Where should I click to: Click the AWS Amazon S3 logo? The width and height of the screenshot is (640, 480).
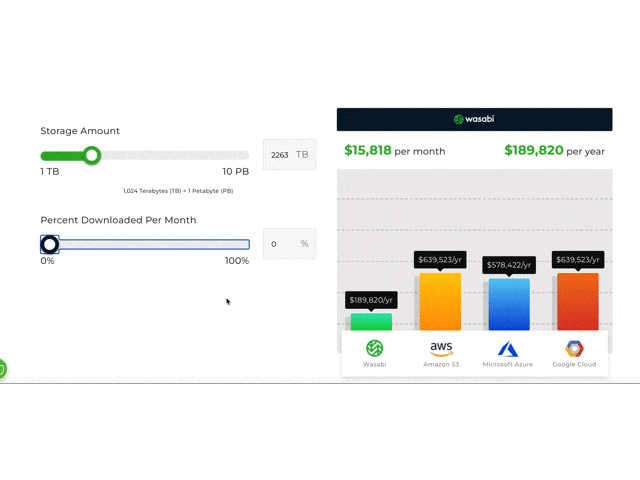441,349
